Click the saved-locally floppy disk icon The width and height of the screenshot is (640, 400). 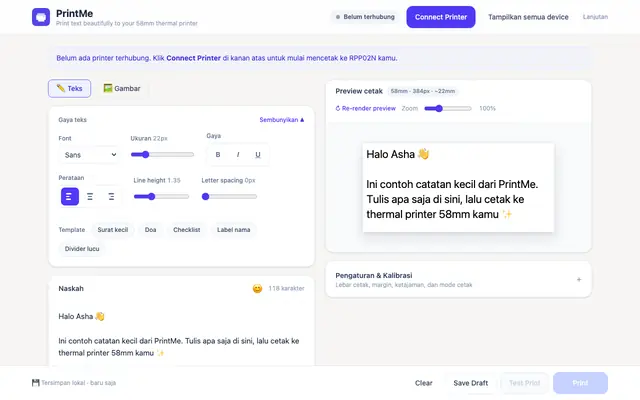36,383
